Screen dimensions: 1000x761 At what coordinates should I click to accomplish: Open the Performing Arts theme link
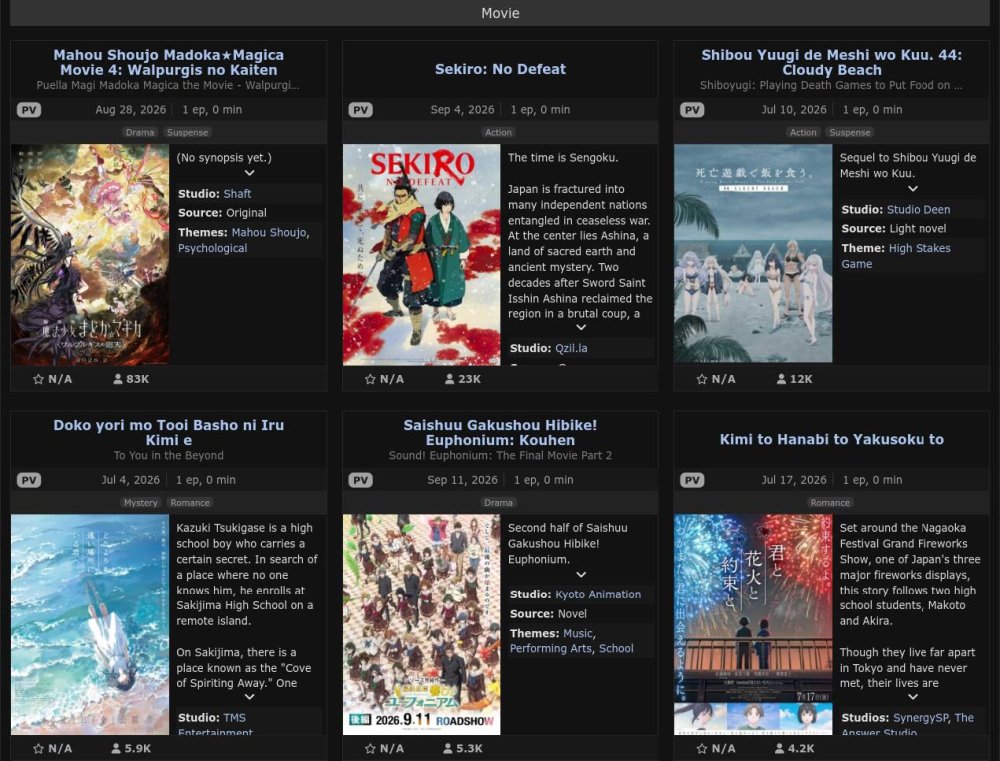550,649
